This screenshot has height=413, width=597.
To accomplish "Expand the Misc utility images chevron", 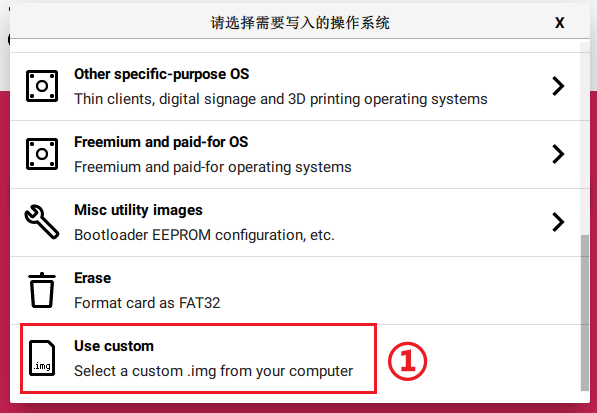I will [558, 222].
